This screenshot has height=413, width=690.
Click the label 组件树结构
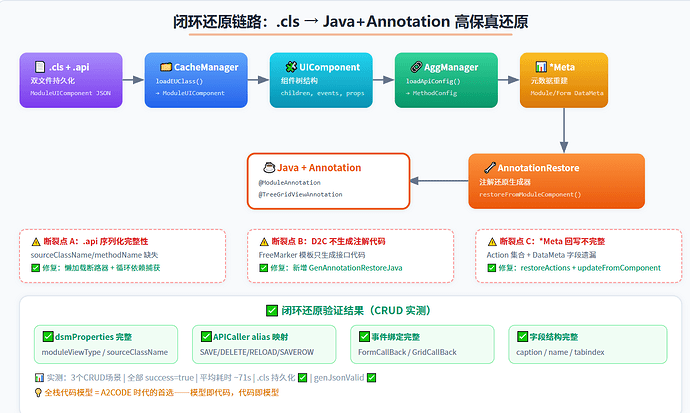click(299, 80)
